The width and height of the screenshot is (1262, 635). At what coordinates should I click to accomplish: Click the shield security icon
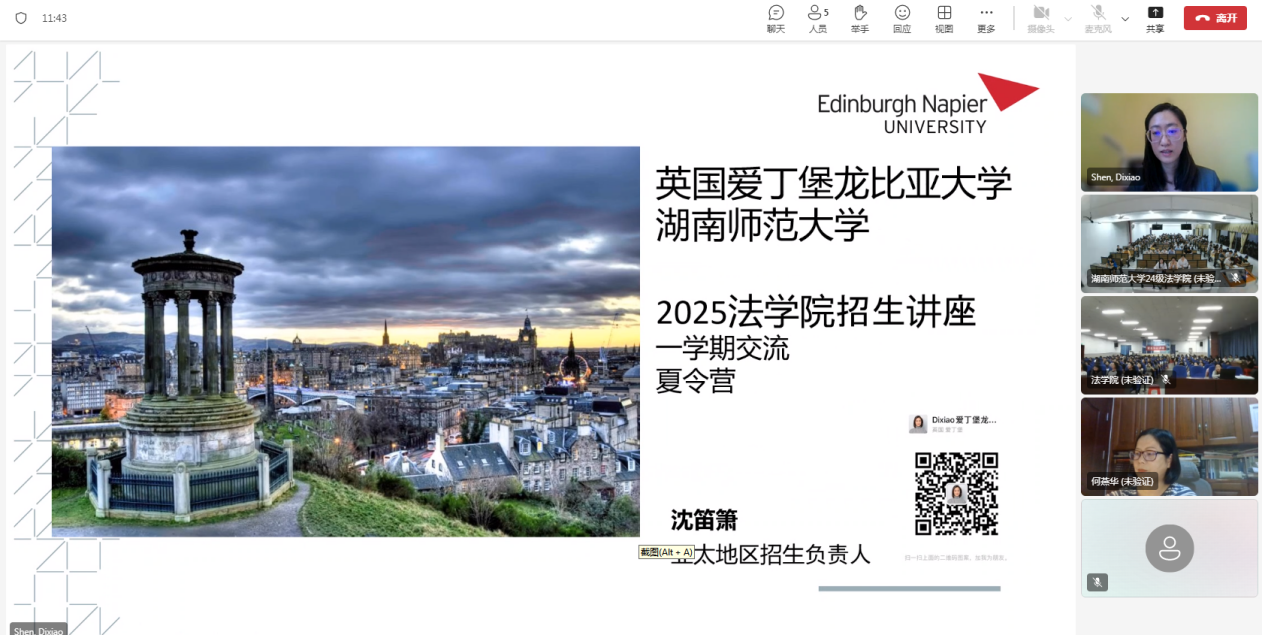click(21, 18)
